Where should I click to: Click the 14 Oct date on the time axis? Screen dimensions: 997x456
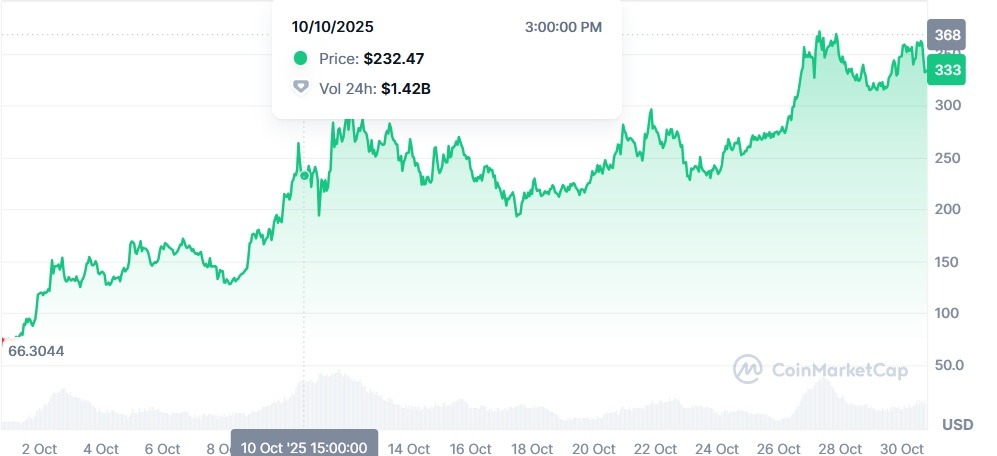click(x=409, y=448)
